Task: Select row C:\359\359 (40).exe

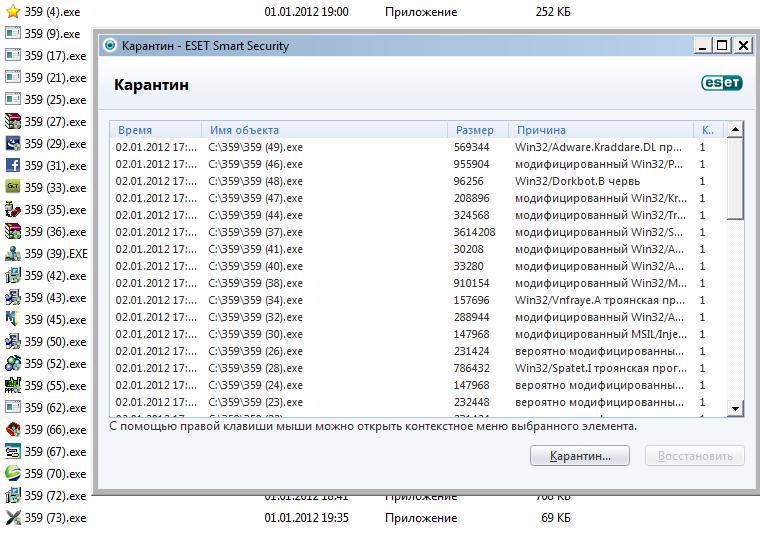Action: point(418,266)
